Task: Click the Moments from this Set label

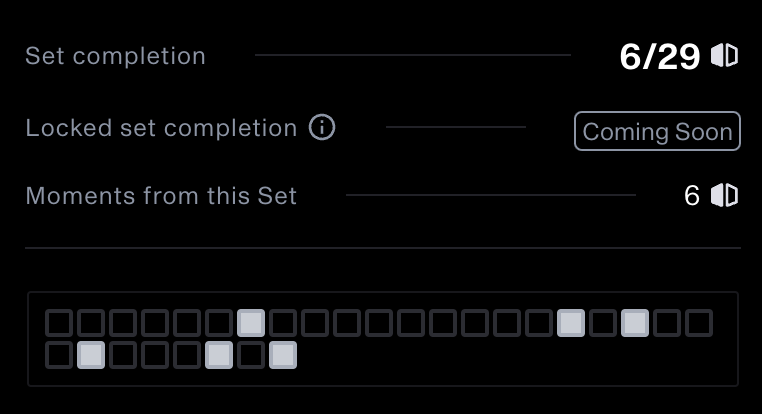Action: [x=161, y=195]
